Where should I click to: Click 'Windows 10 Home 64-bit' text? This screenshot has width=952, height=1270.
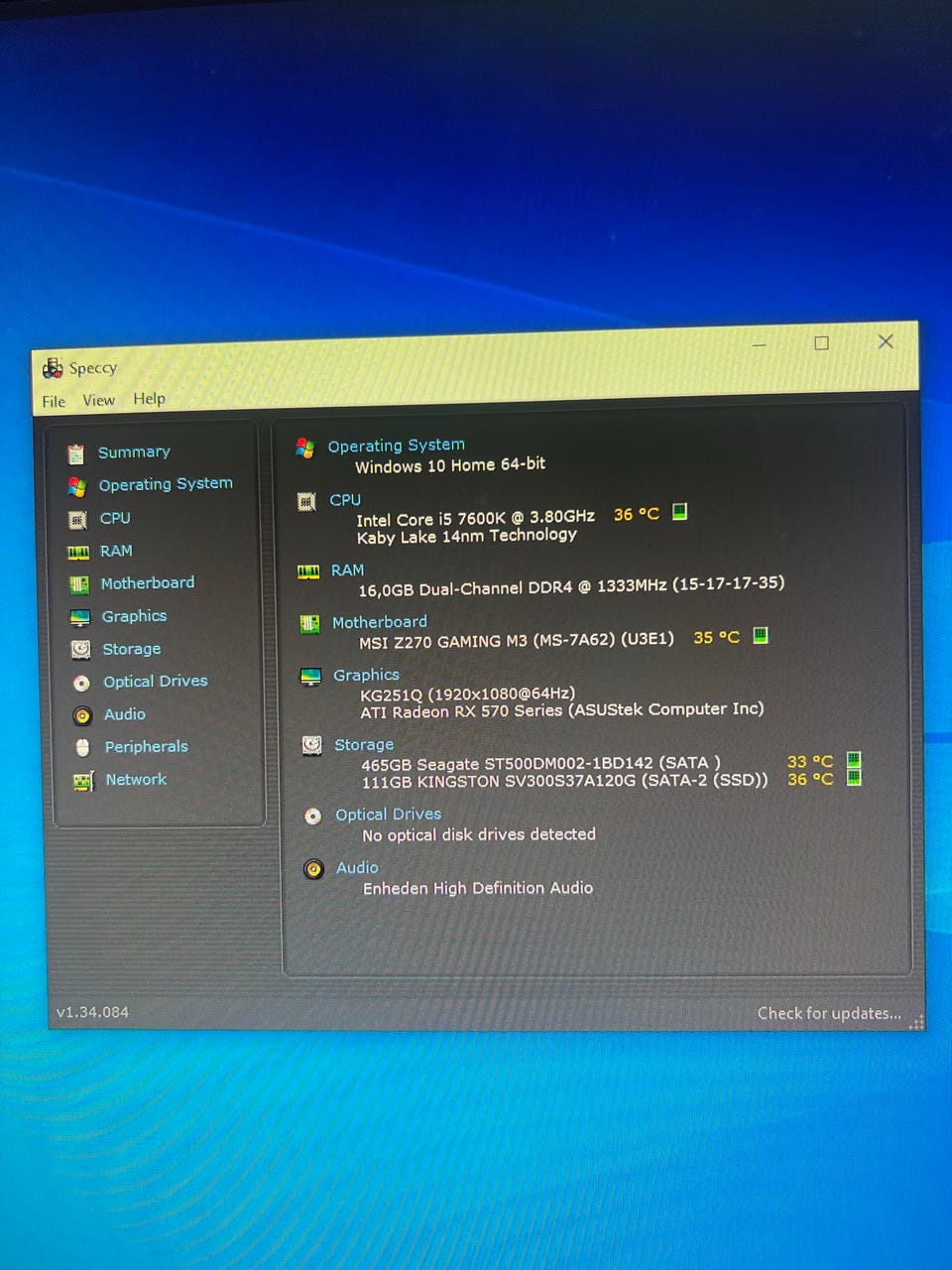450,465
